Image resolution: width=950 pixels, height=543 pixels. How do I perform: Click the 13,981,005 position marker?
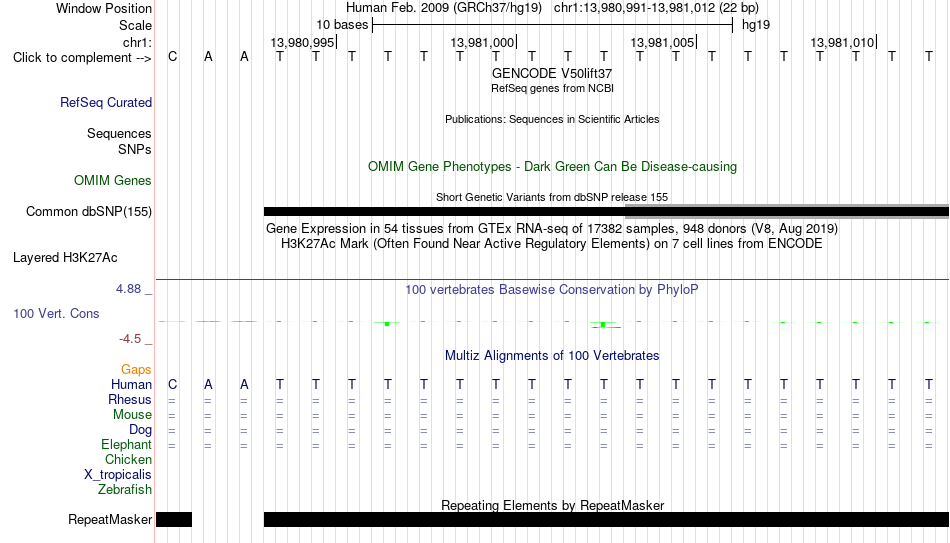click(x=663, y=42)
